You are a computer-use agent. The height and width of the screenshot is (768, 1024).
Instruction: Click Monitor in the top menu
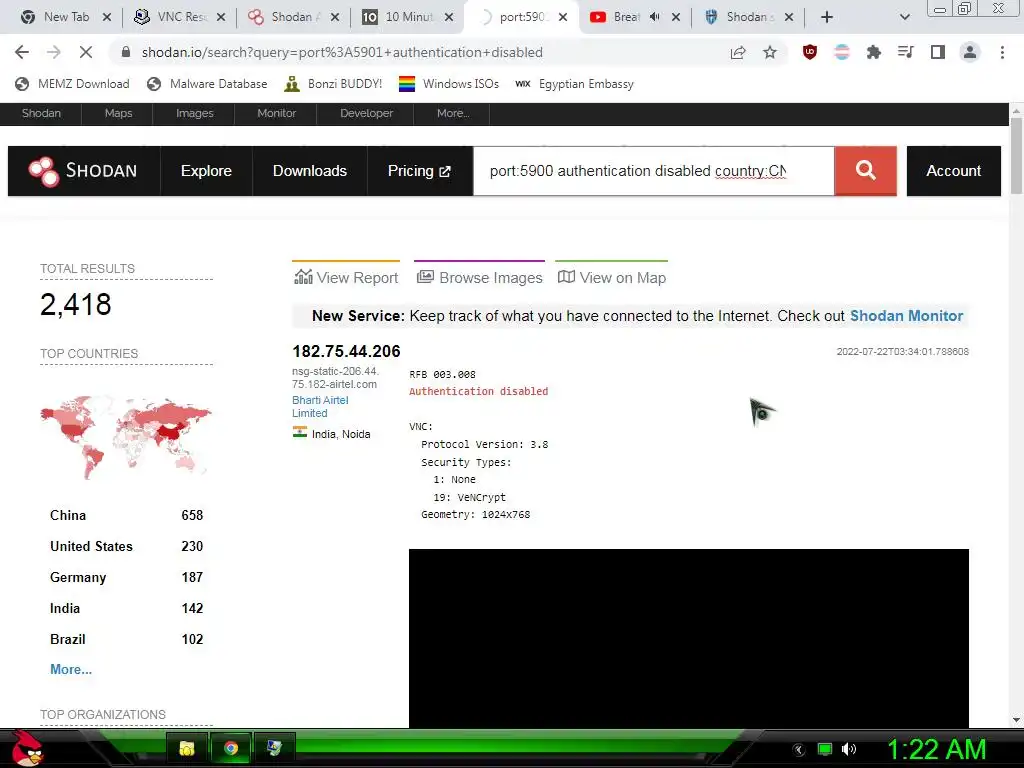click(x=276, y=113)
